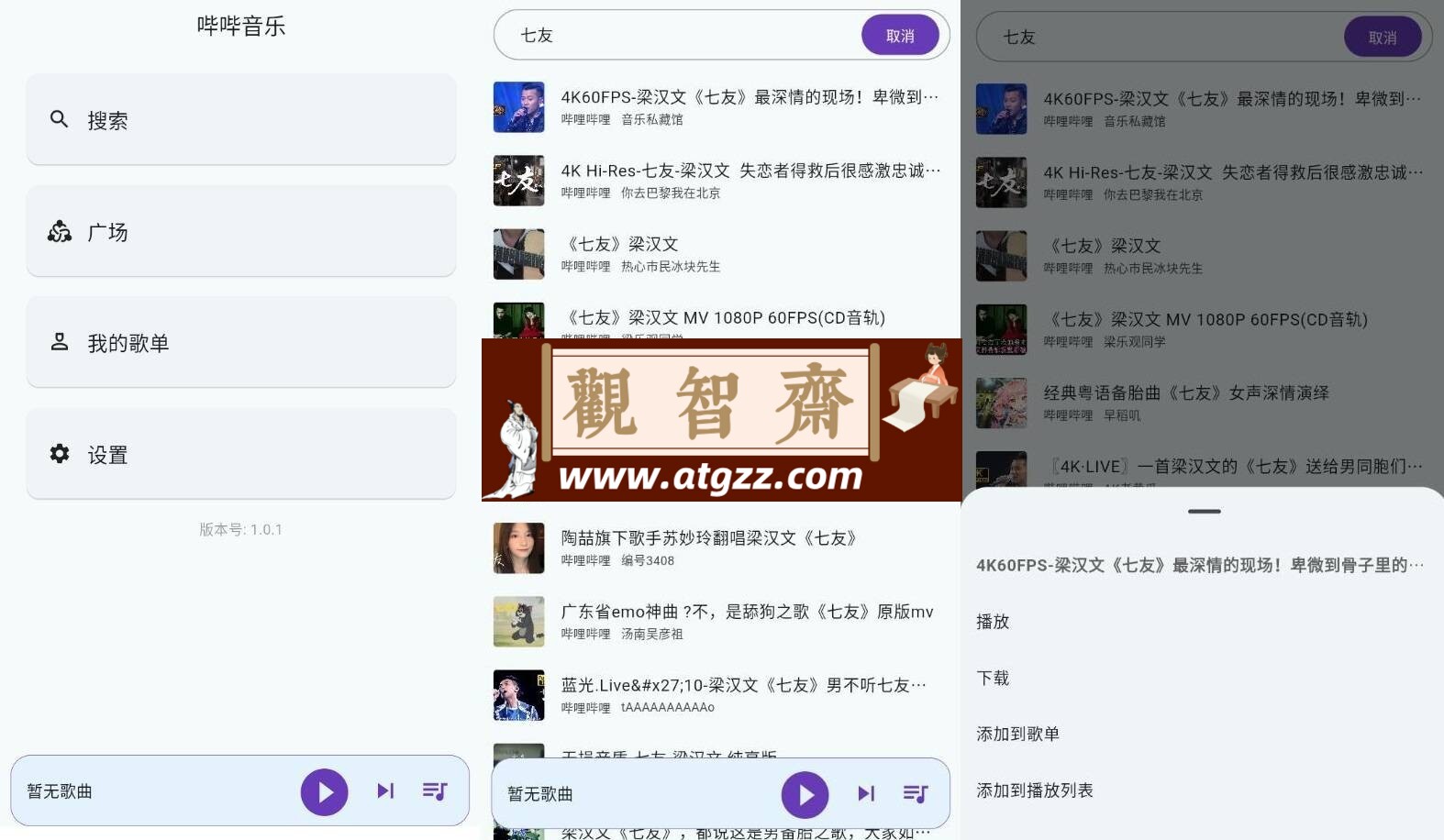Select 《七友》梁汉文 by 热心市民冰块先生 in the middle list

click(x=721, y=254)
